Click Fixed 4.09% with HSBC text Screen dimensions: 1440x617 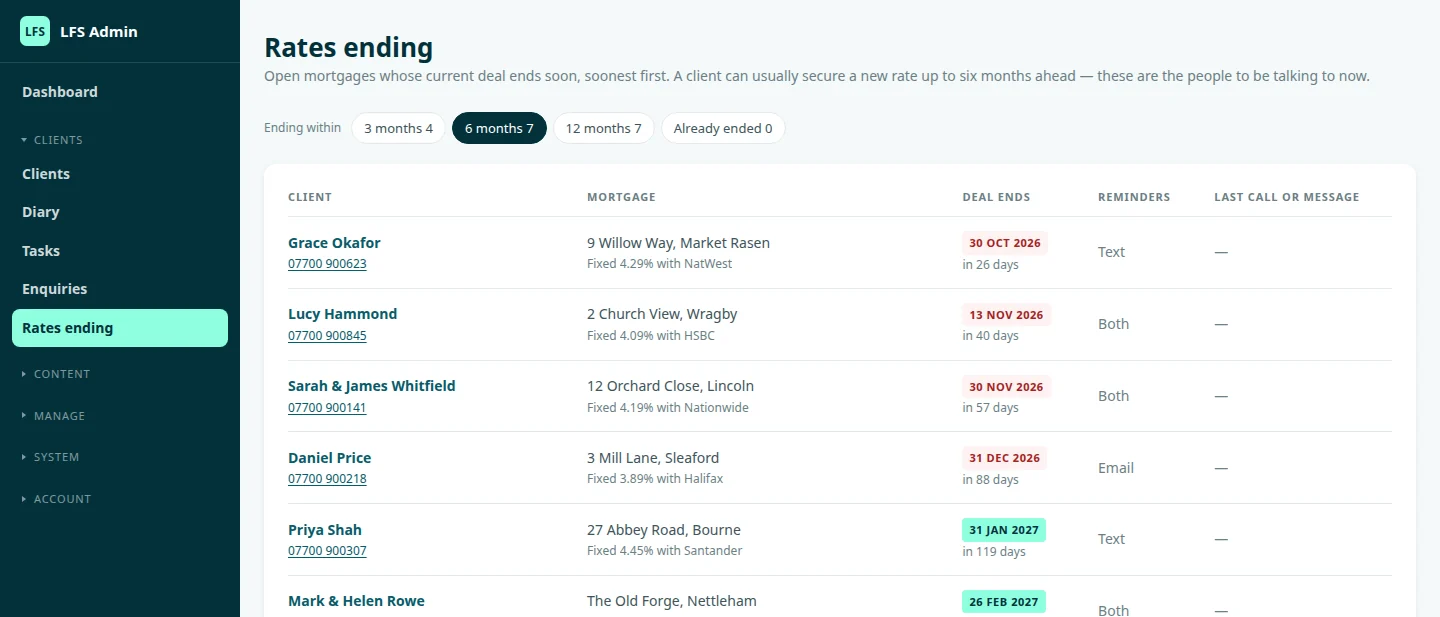(651, 336)
